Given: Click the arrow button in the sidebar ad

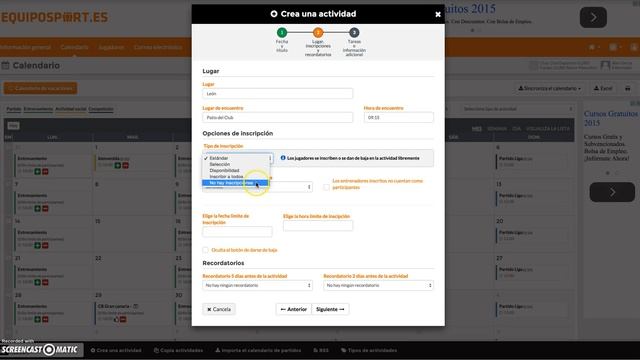Looking at the screenshot, I should tap(612, 192).
